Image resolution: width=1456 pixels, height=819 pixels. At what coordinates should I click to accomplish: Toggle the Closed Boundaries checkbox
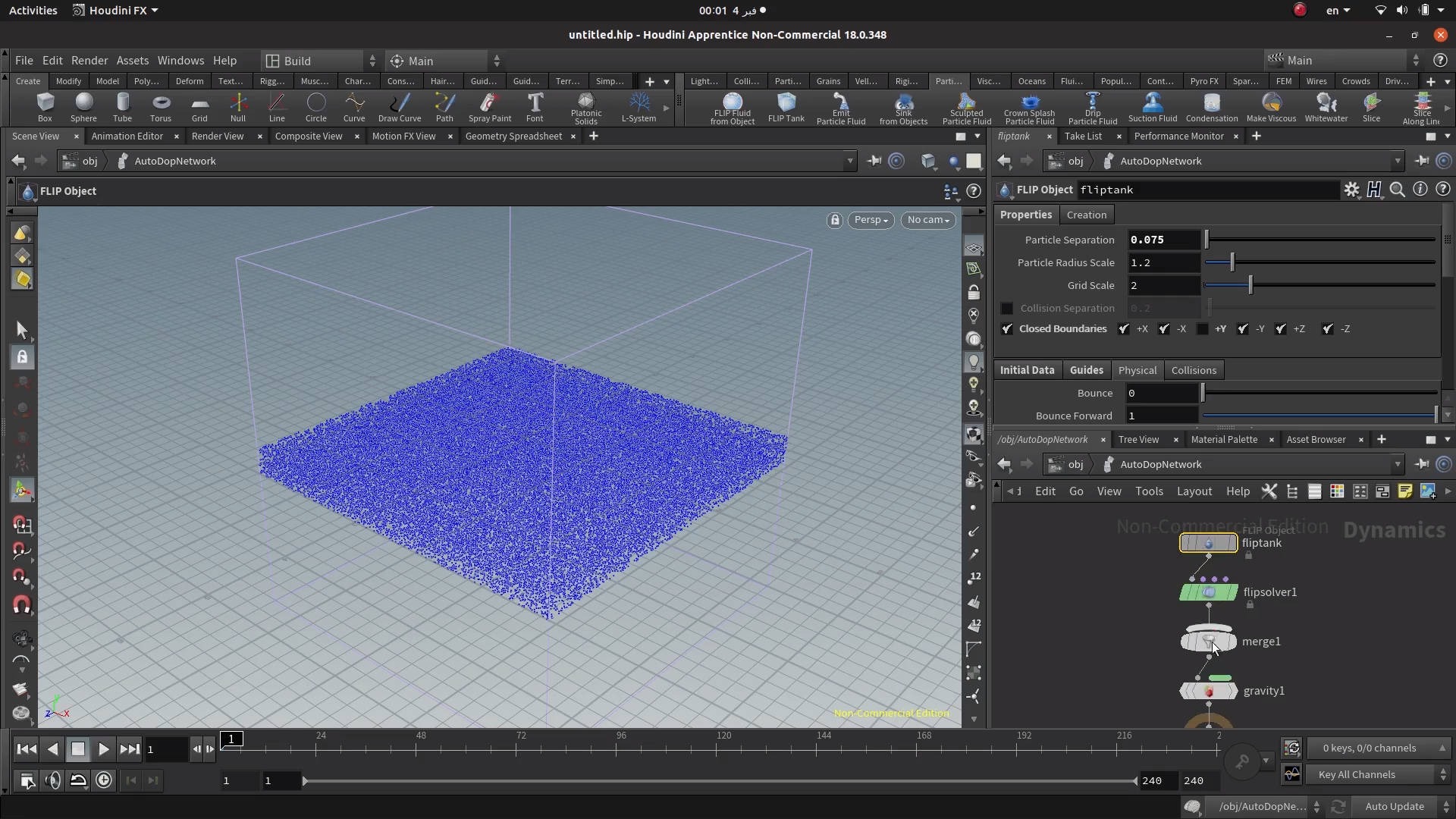point(1007,329)
